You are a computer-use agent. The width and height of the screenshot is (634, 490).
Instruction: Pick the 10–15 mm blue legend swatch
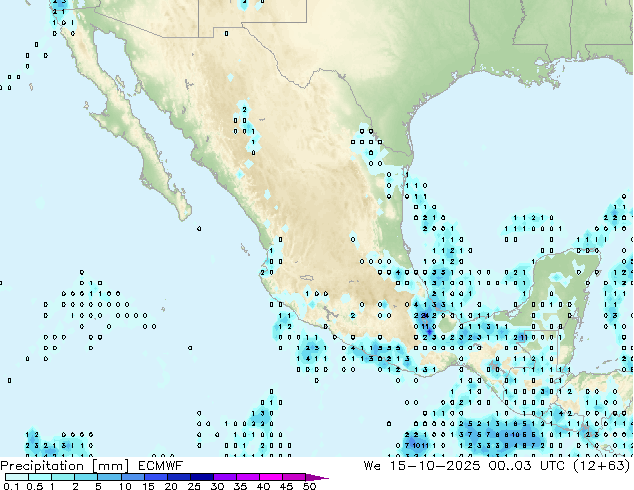point(133,477)
